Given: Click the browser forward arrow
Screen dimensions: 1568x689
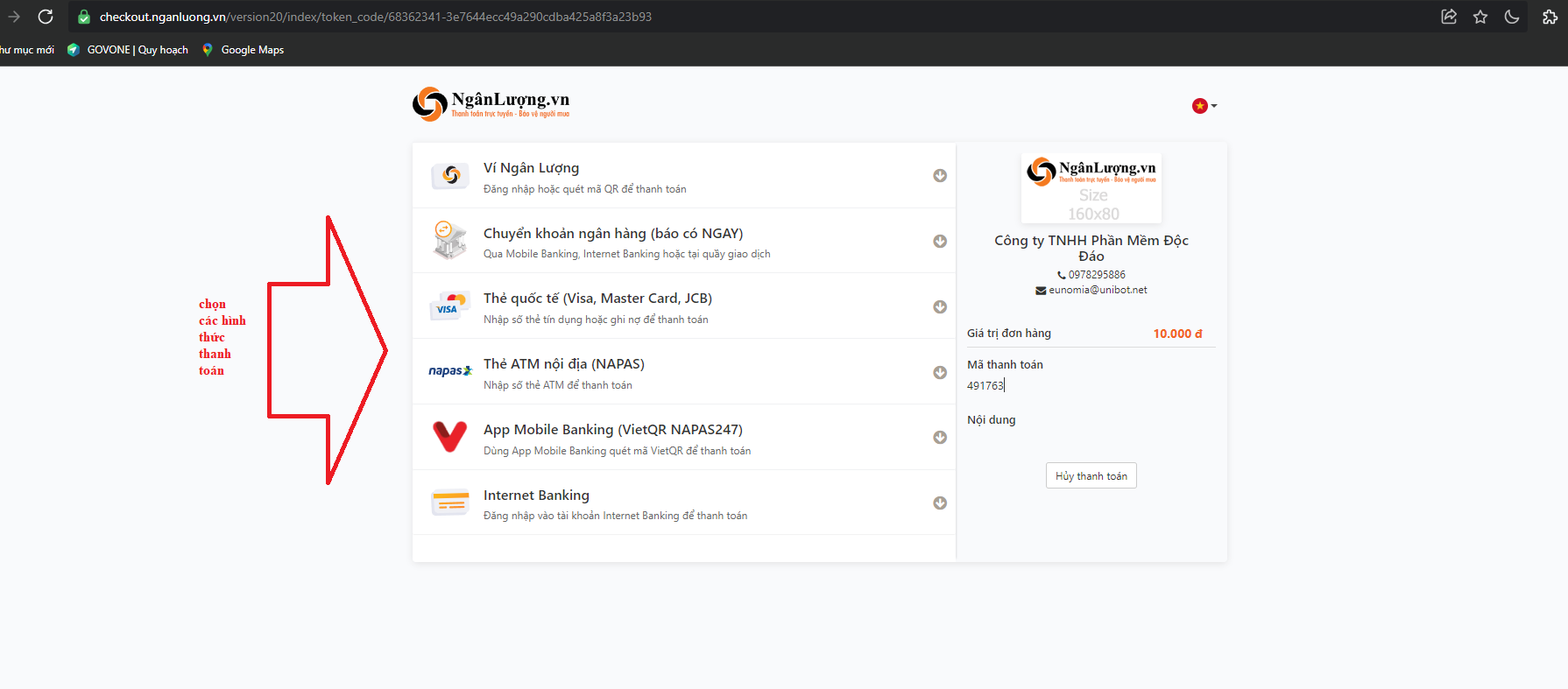Looking at the screenshot, I should (x=13, y=17).
